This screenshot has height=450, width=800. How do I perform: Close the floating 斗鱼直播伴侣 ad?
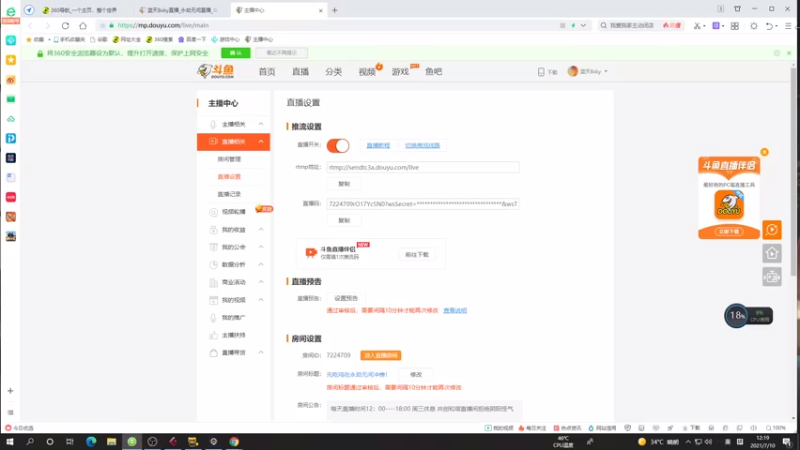[764, 152]
